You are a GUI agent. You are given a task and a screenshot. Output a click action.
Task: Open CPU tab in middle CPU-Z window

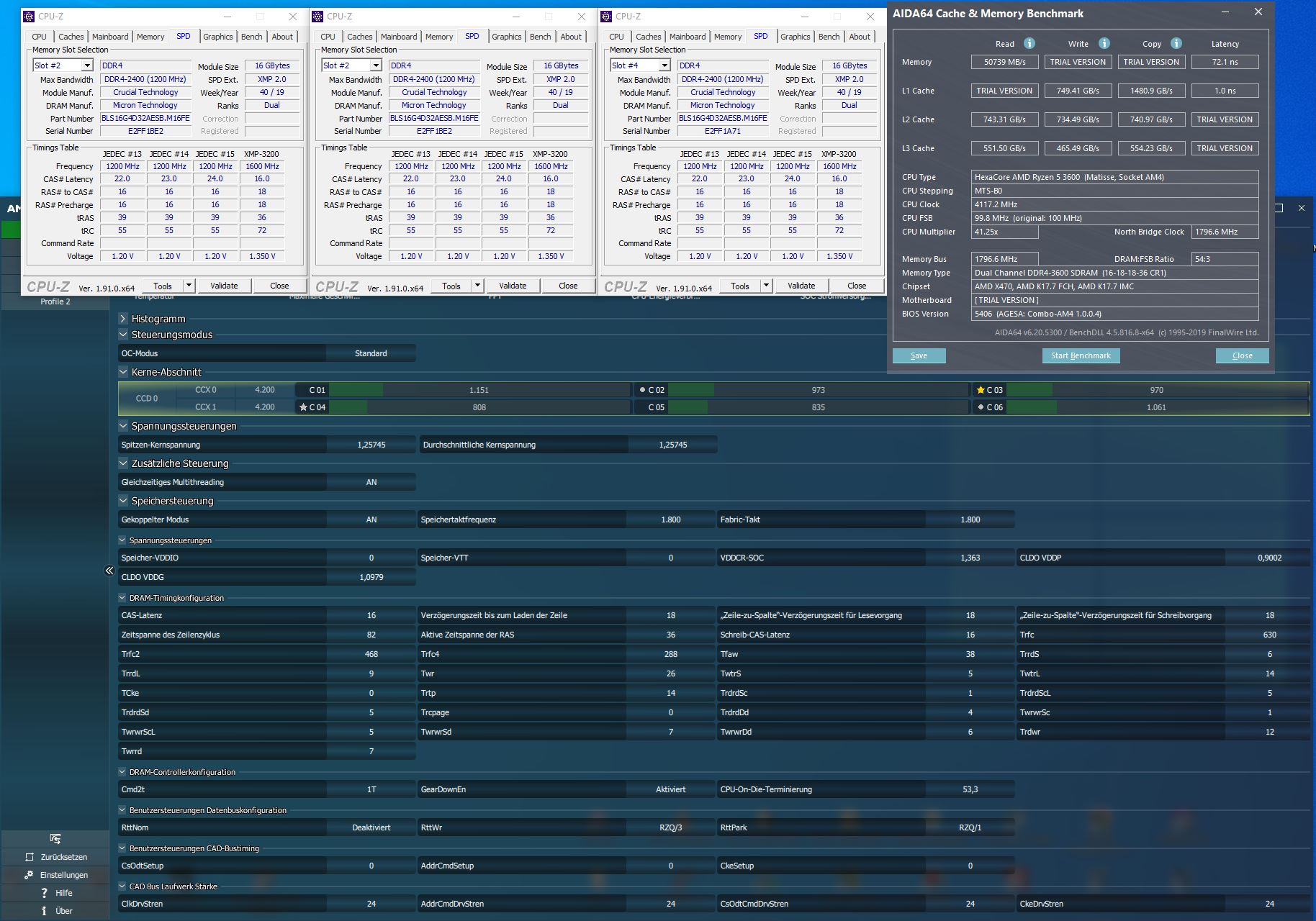tap(328, 37)
